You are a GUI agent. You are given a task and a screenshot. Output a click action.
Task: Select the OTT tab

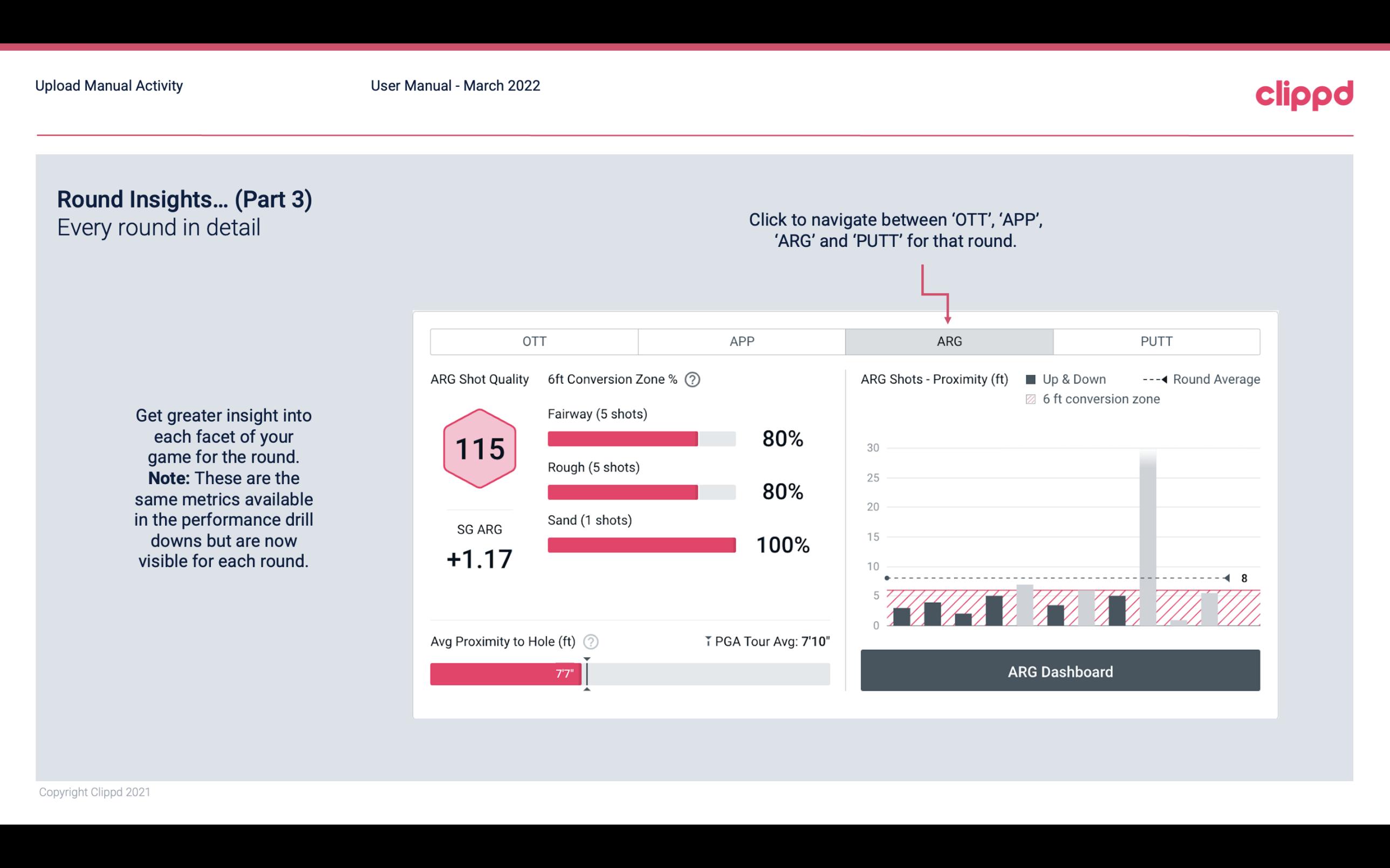coord(533,341)
